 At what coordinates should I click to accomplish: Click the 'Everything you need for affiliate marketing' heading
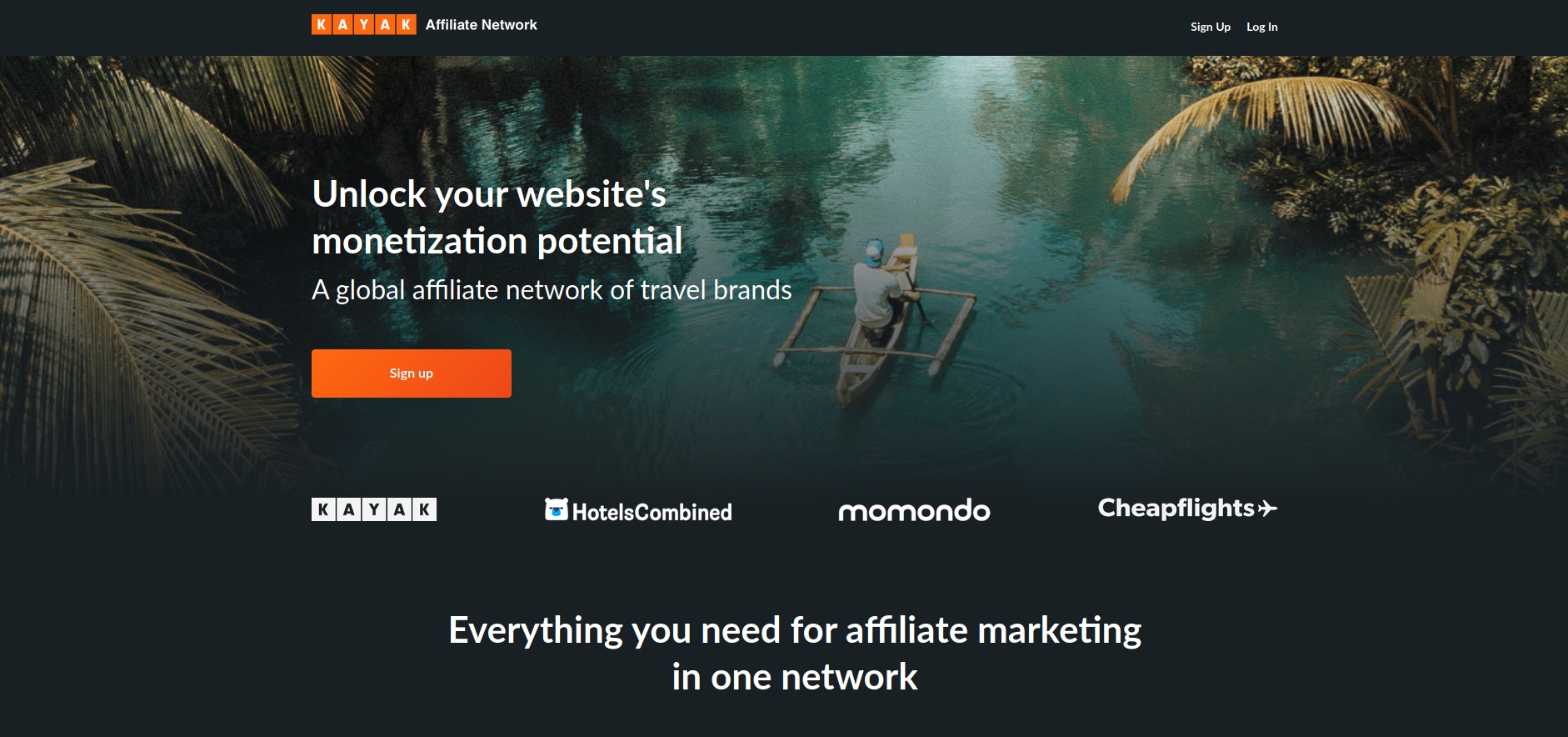795,630
